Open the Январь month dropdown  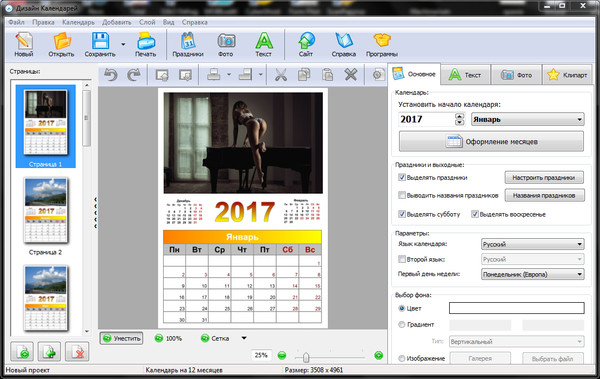point(527,119)
